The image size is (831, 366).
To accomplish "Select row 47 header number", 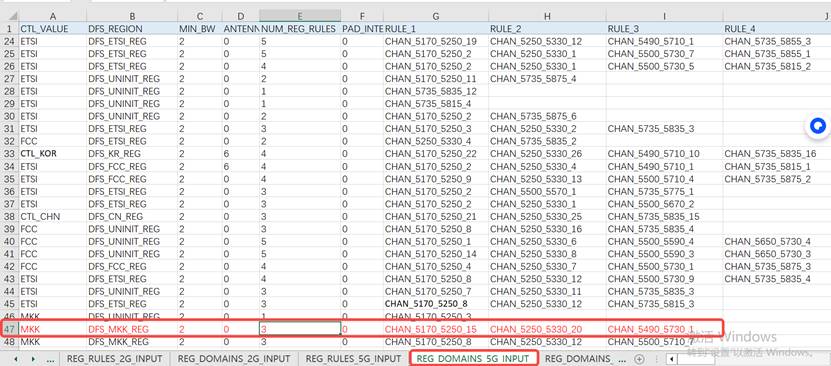I will coord(9,329).
